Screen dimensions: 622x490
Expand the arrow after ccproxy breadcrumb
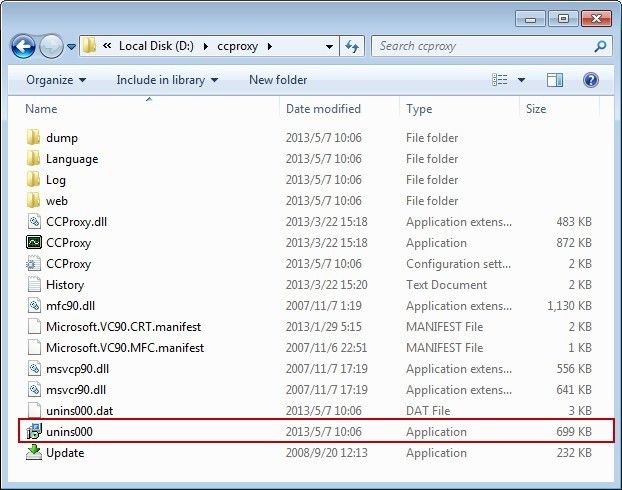[x=270, y=46]
